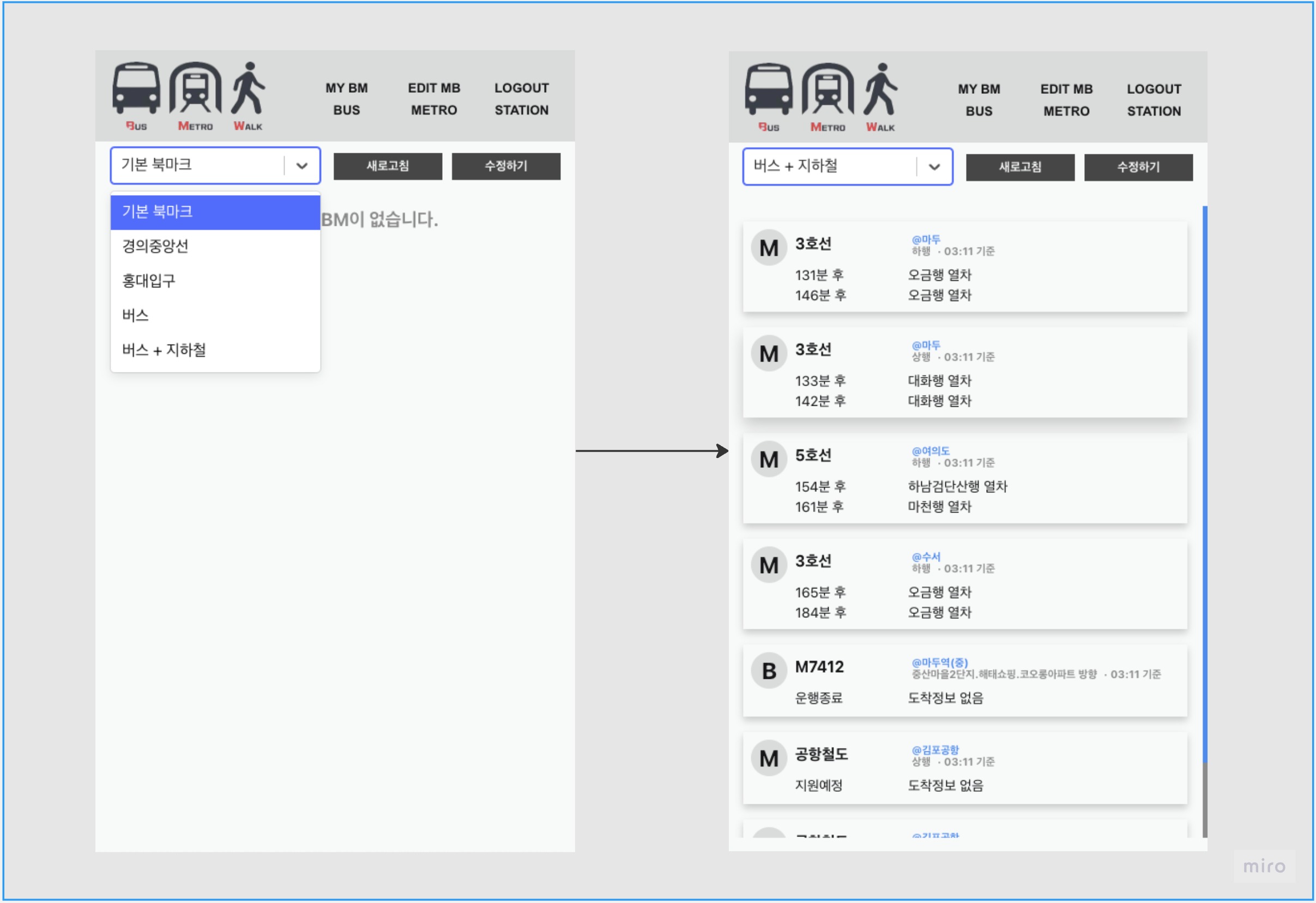Collapse the 기본 북마크 dropdown chevron
Screen dimensions: 1316x903
pyautogui.click(x=302, y=166)
